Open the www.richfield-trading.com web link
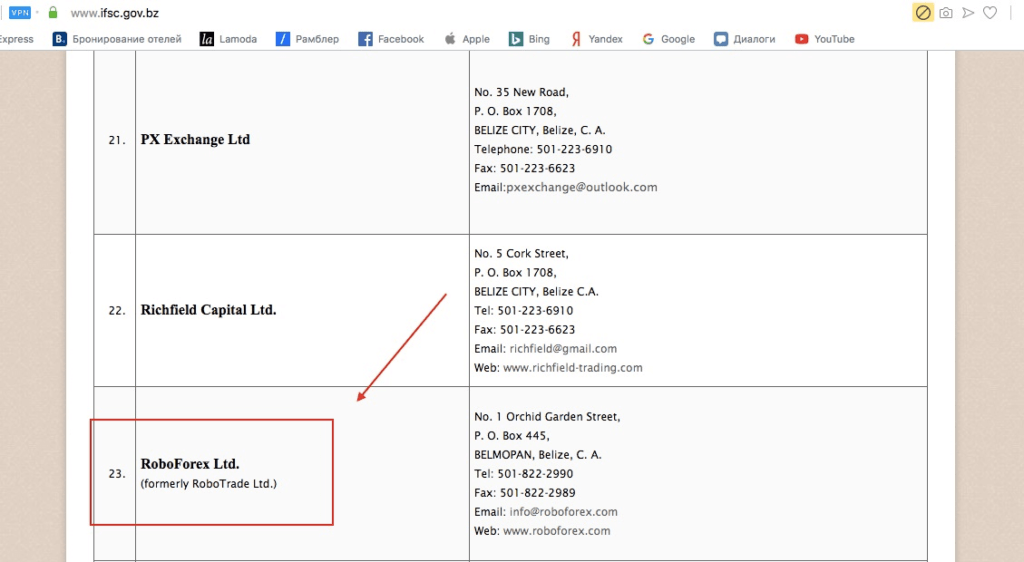 (x=572, y=368)
